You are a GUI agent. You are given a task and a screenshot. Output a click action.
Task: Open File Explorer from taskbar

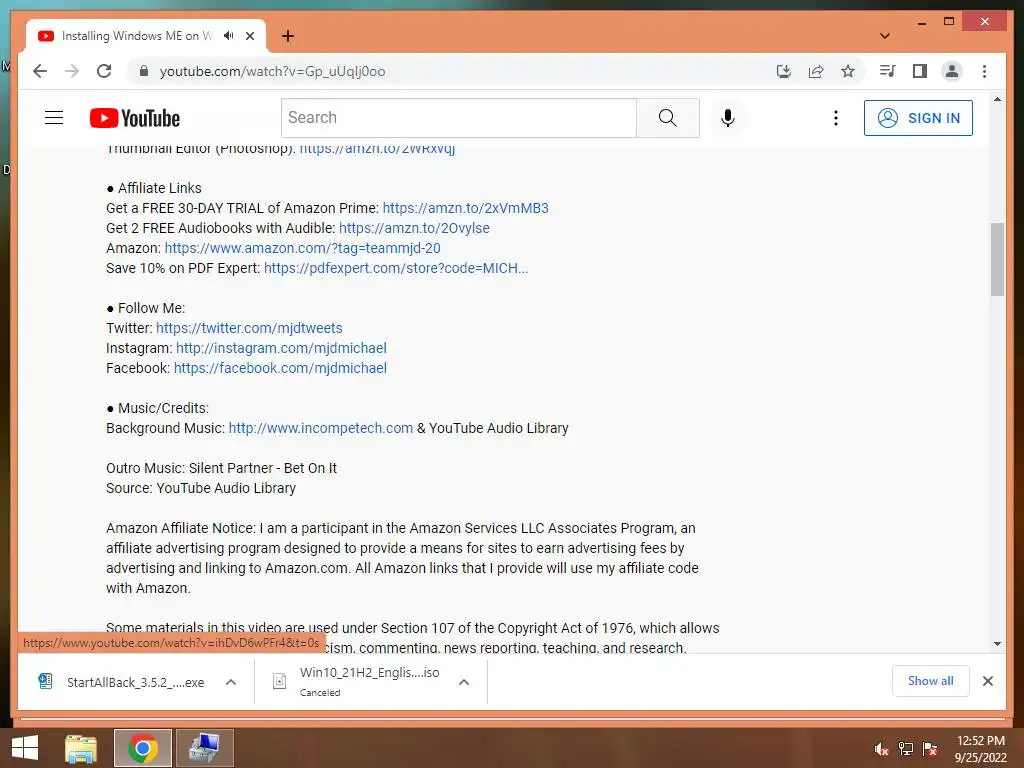click(81, 748)
